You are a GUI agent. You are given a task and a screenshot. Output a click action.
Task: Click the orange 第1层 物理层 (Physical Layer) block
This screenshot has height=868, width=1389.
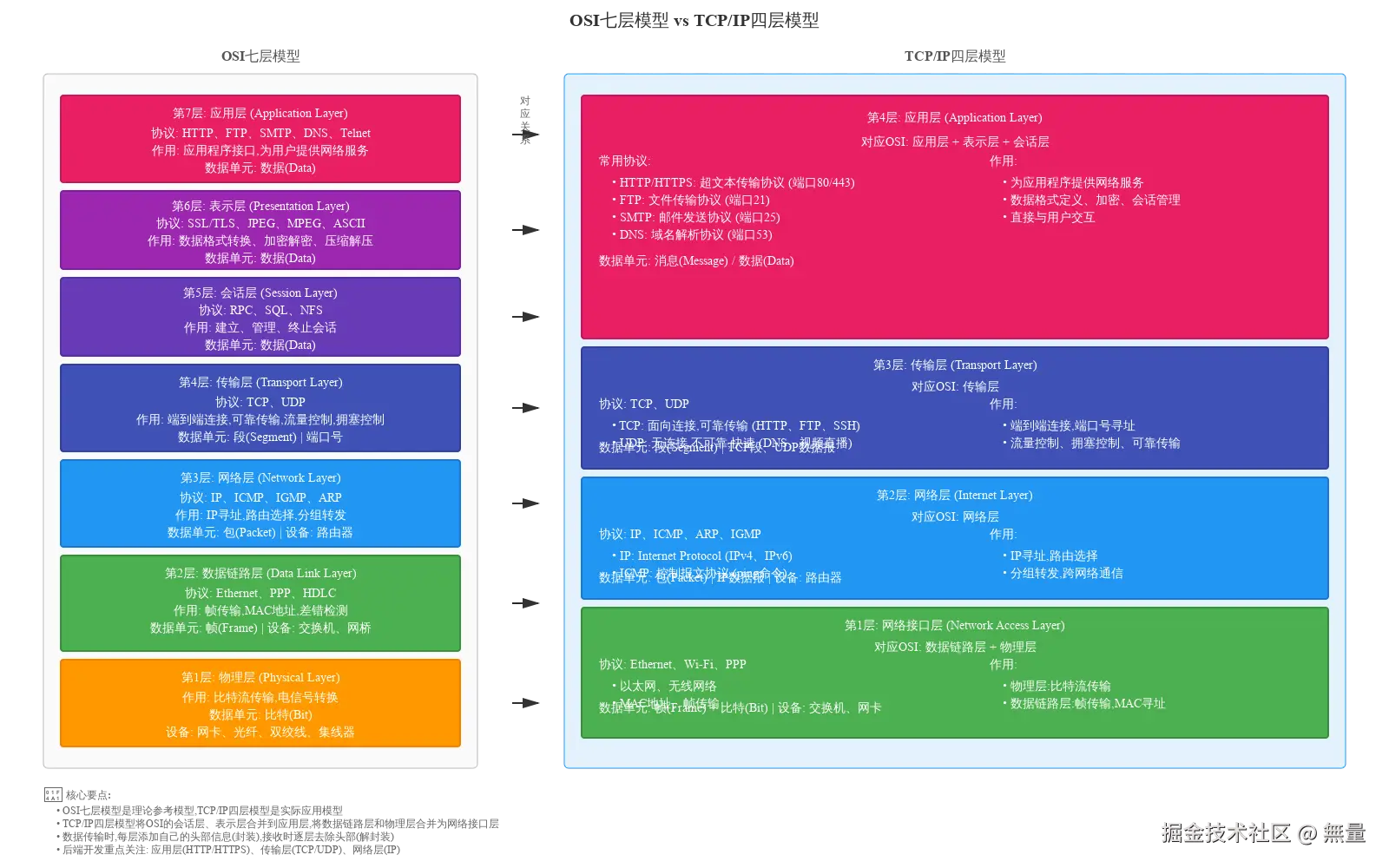(260, 703)
